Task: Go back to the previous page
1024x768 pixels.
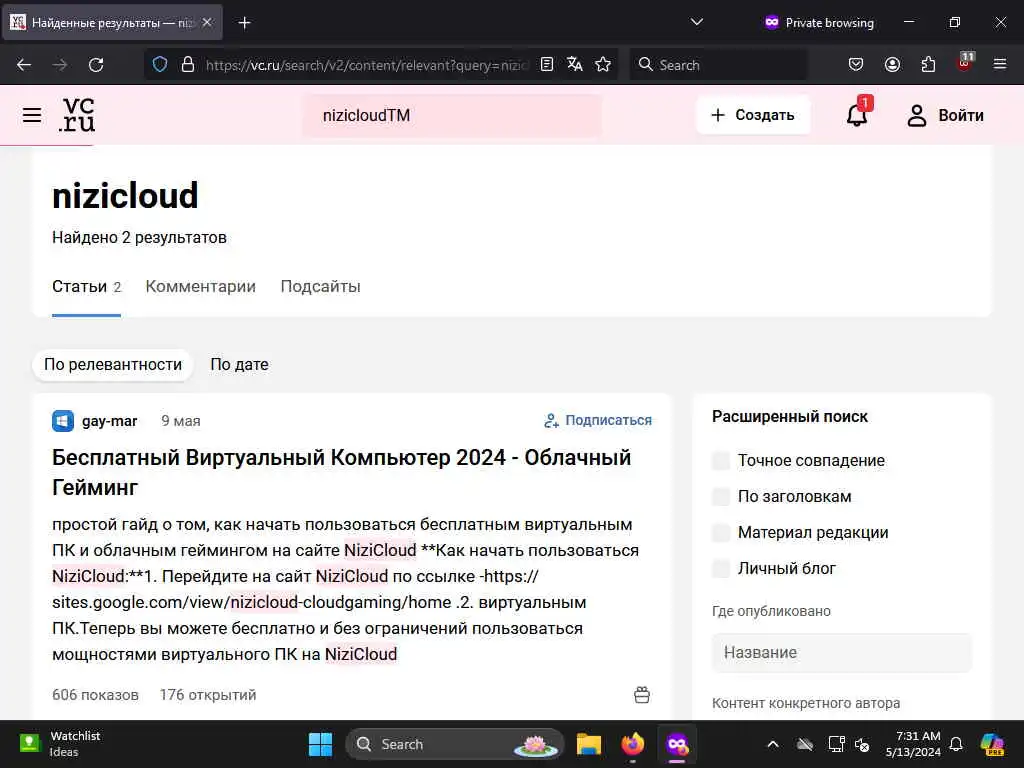Action: [x=24, y=65]
